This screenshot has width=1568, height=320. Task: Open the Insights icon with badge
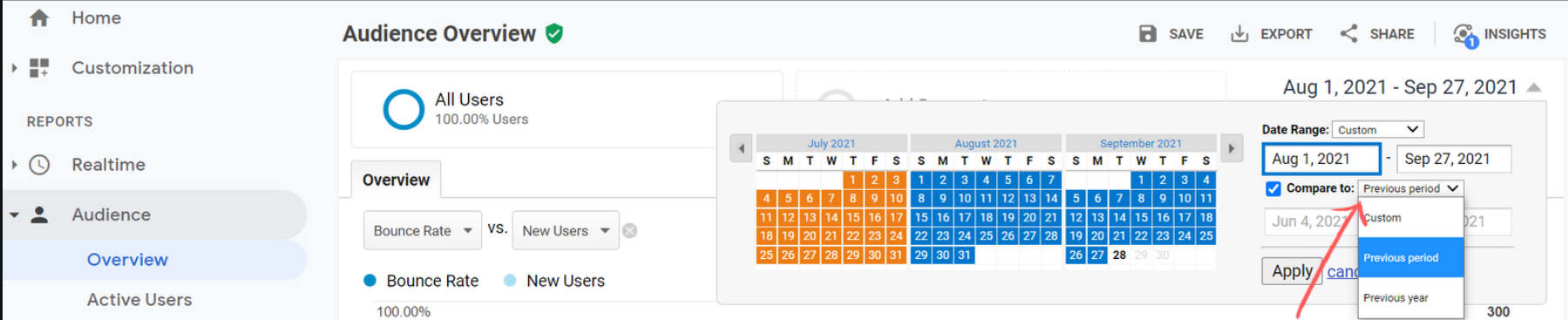[1465, 35]
